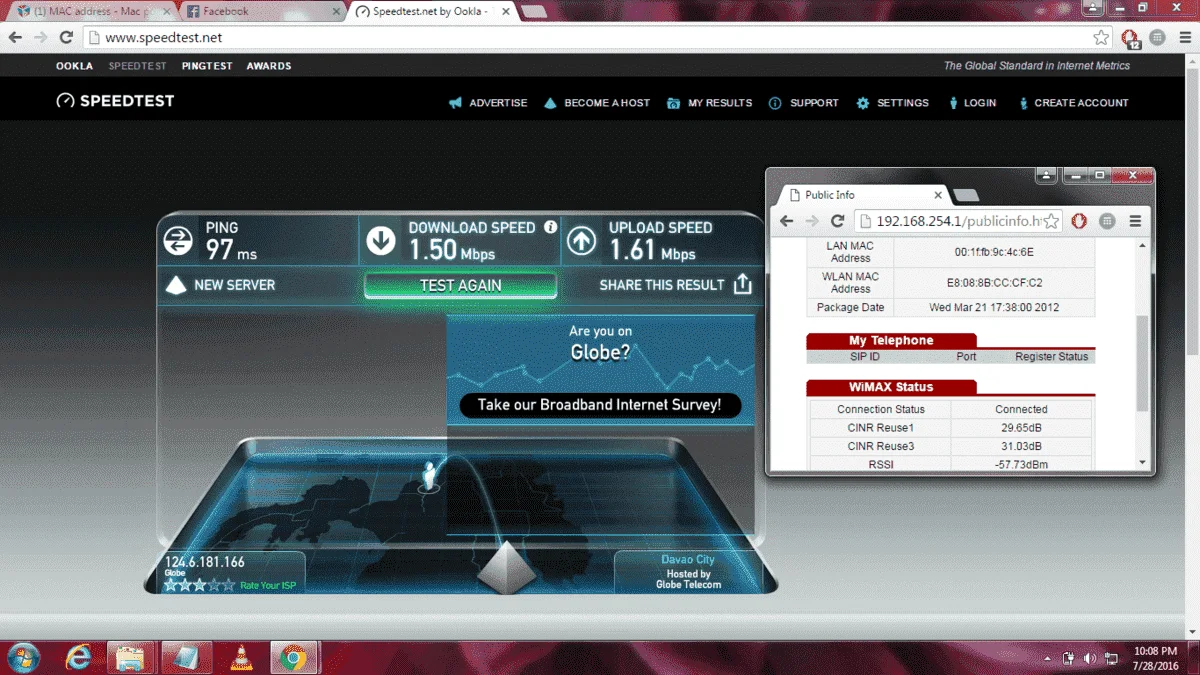Open a new tab in the main Chrome window
Image resolution: width=1200 pixels, height=675 pixels.
[533, 12]
